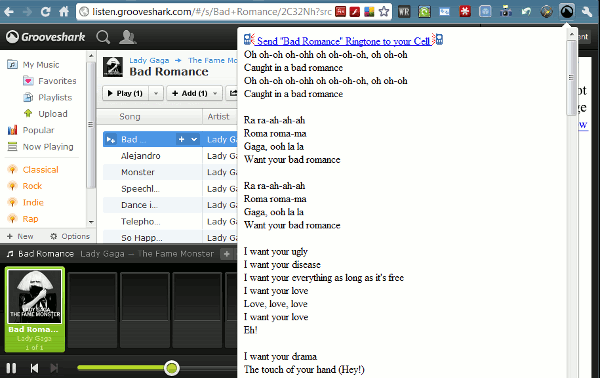Viewport: 600px width, 378px height.
Task: Open Favorites in sidebar
Action: pos(50,81)
